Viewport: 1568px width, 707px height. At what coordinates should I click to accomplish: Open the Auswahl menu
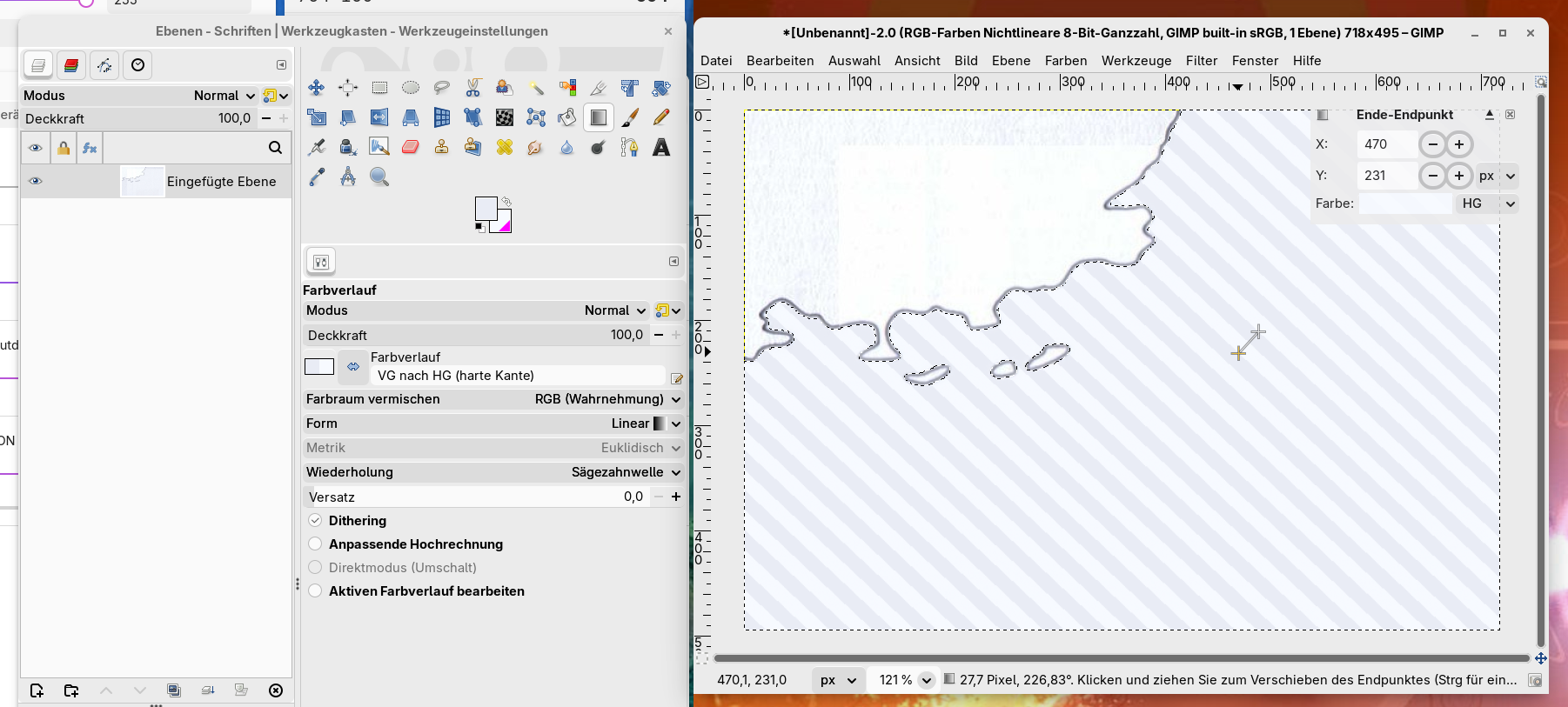[854, 61]
